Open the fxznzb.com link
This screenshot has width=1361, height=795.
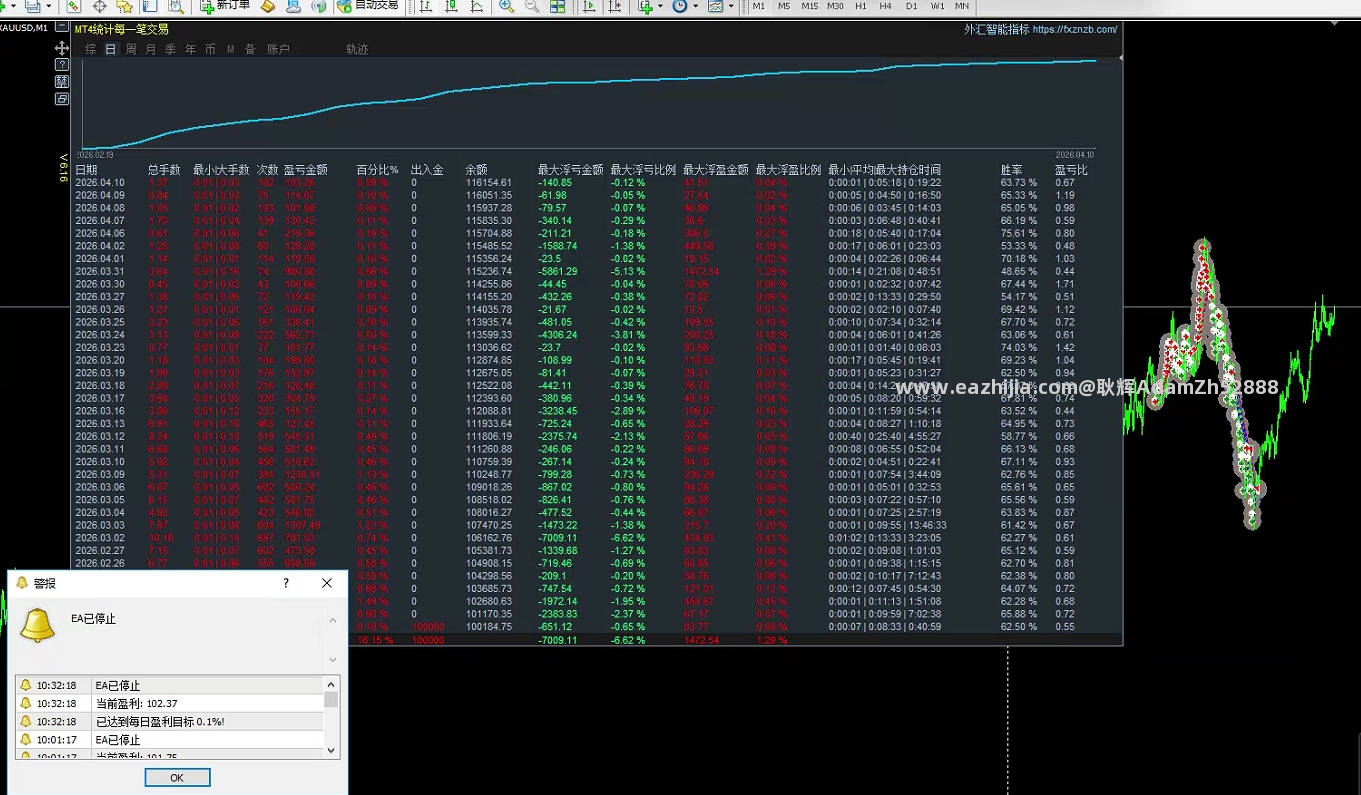click(x=1075, y=30)
